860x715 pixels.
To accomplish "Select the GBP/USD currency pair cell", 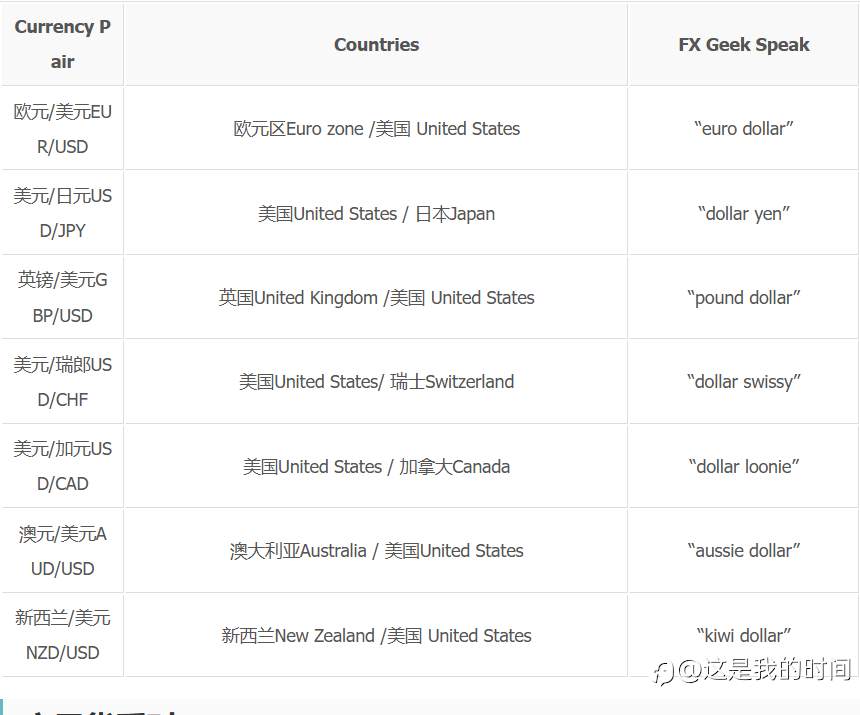I will point(63,297).
